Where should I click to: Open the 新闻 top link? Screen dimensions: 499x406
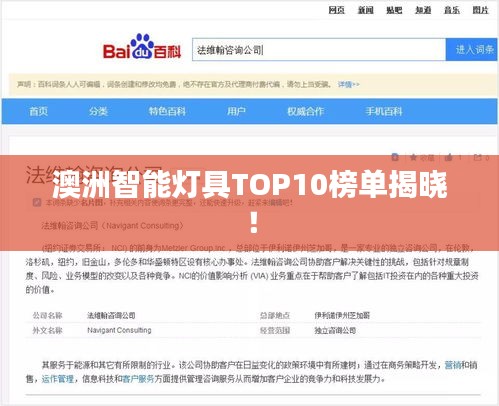(x=365, y=10)
